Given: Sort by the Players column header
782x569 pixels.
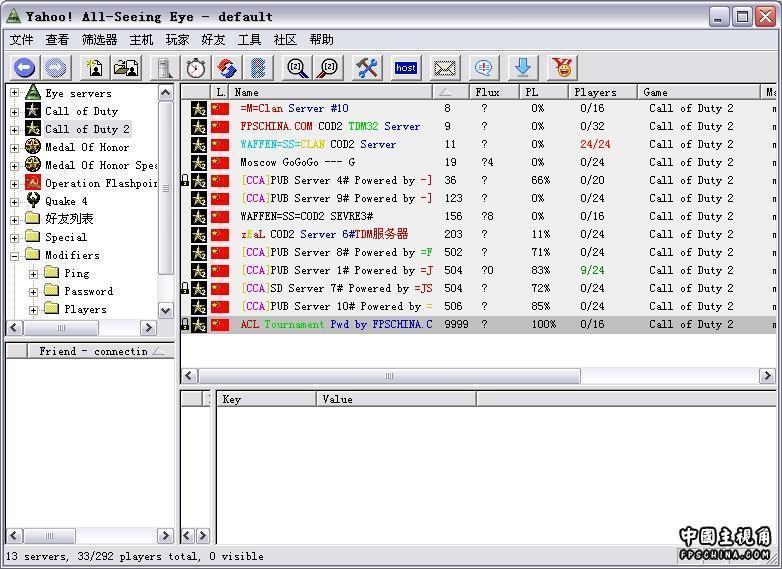Looking at the screenshot, I should coord(603,92).
